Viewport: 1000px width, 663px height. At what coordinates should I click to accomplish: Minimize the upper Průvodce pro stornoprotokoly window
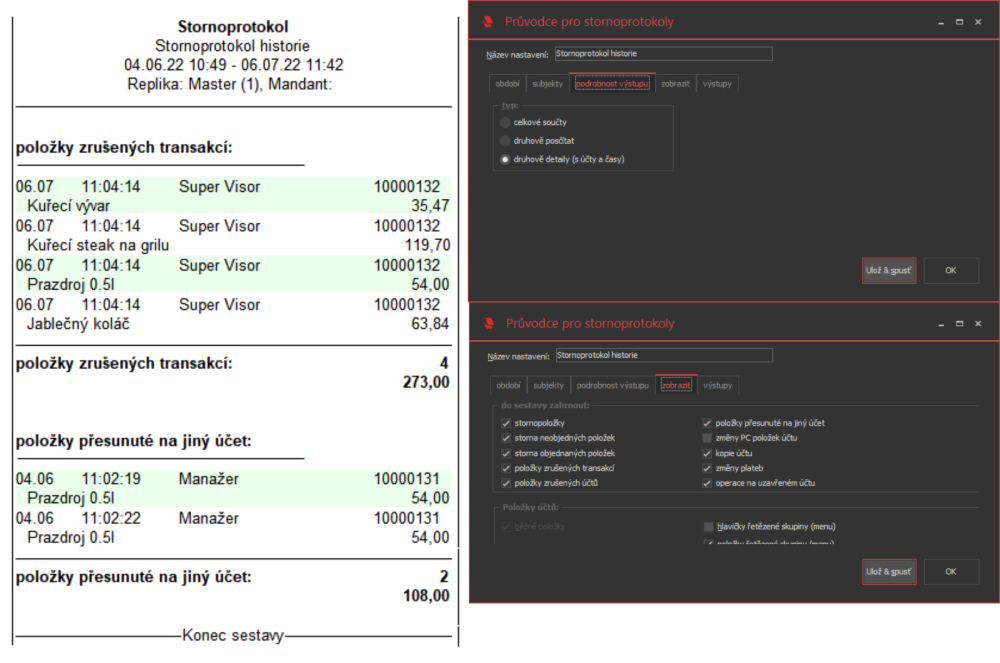[941, 22]
